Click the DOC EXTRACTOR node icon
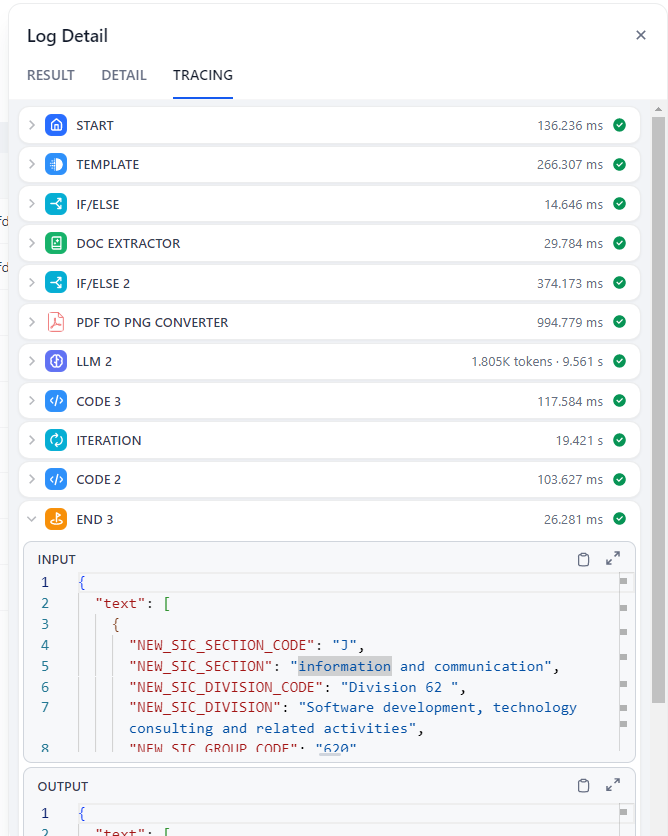 56,244
